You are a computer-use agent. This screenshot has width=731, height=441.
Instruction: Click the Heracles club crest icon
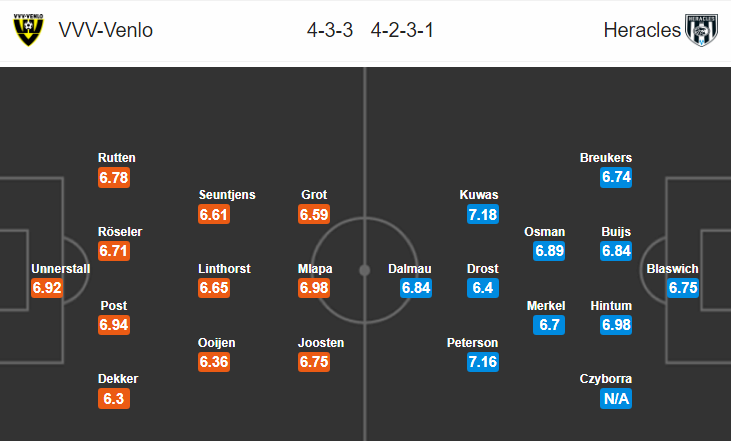tap(701, 30)
